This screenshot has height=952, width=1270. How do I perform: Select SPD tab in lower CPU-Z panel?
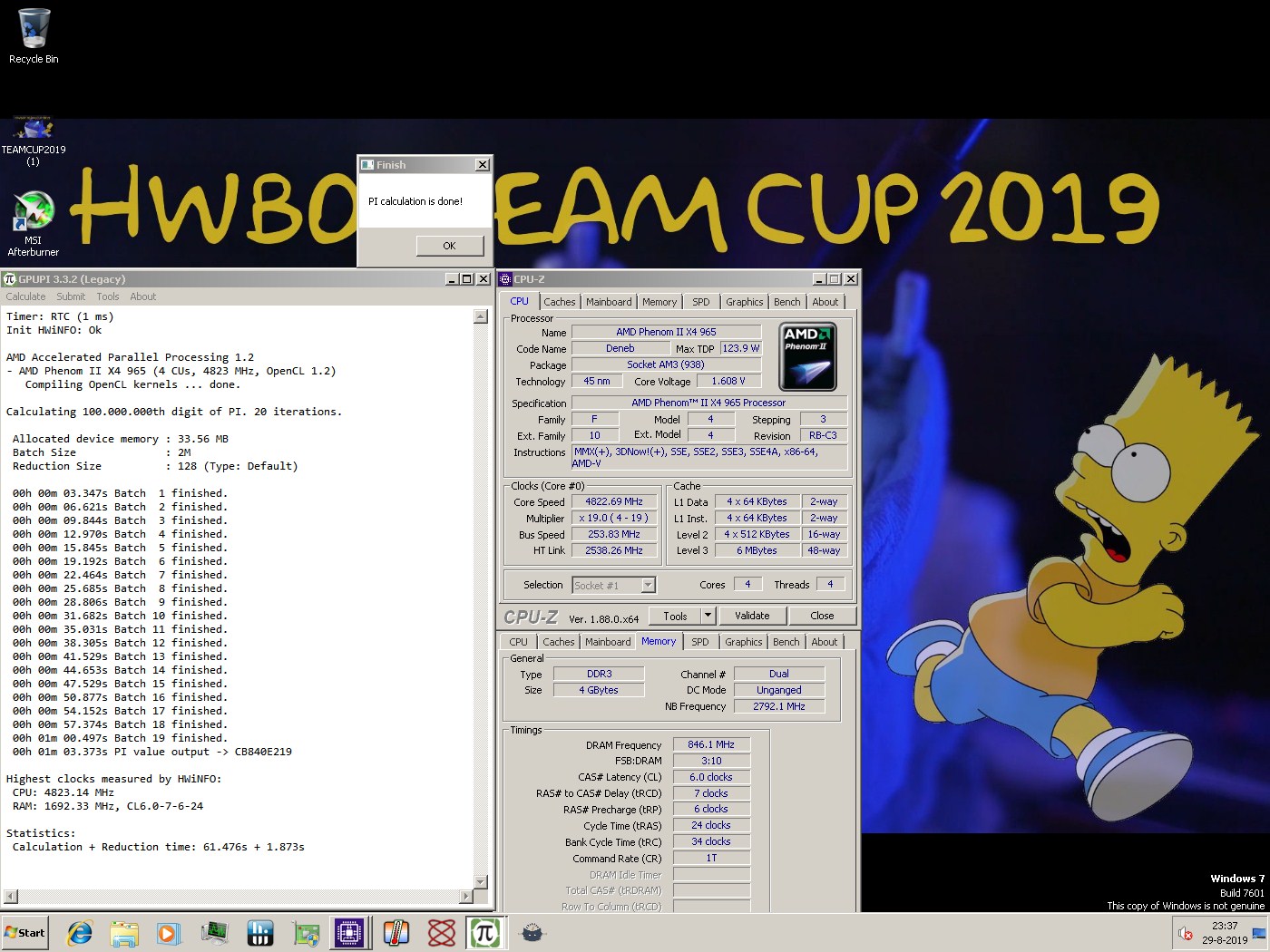click(700, 642)
